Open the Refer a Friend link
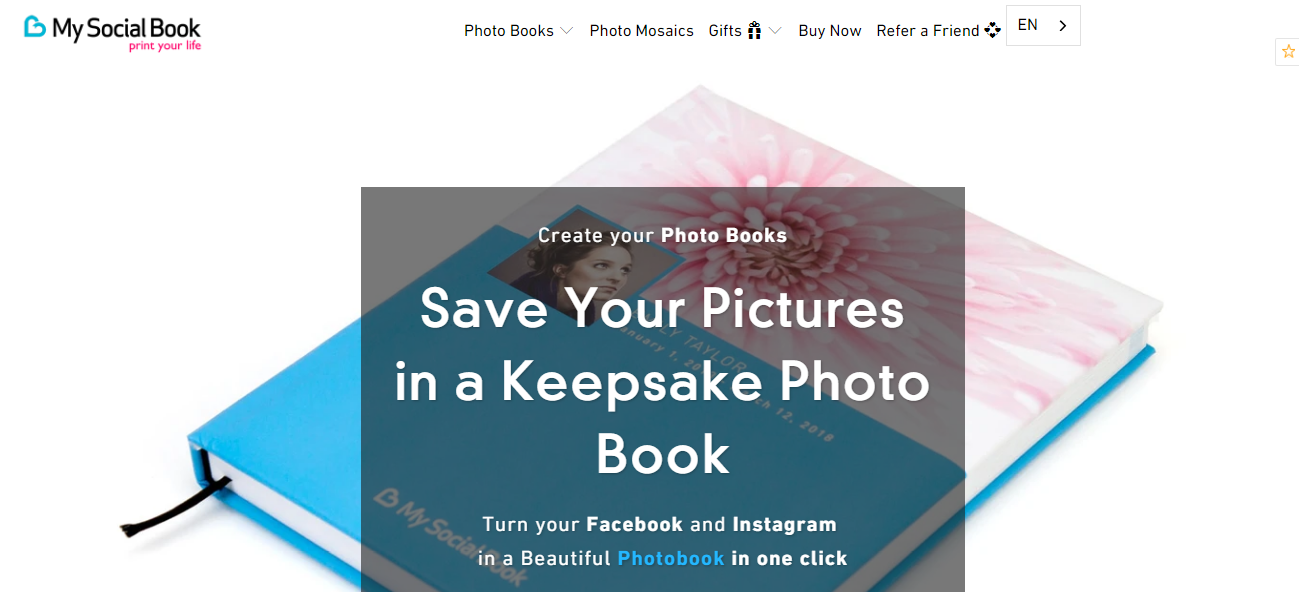Screen dimensions: 1299x592 point(928,31)
